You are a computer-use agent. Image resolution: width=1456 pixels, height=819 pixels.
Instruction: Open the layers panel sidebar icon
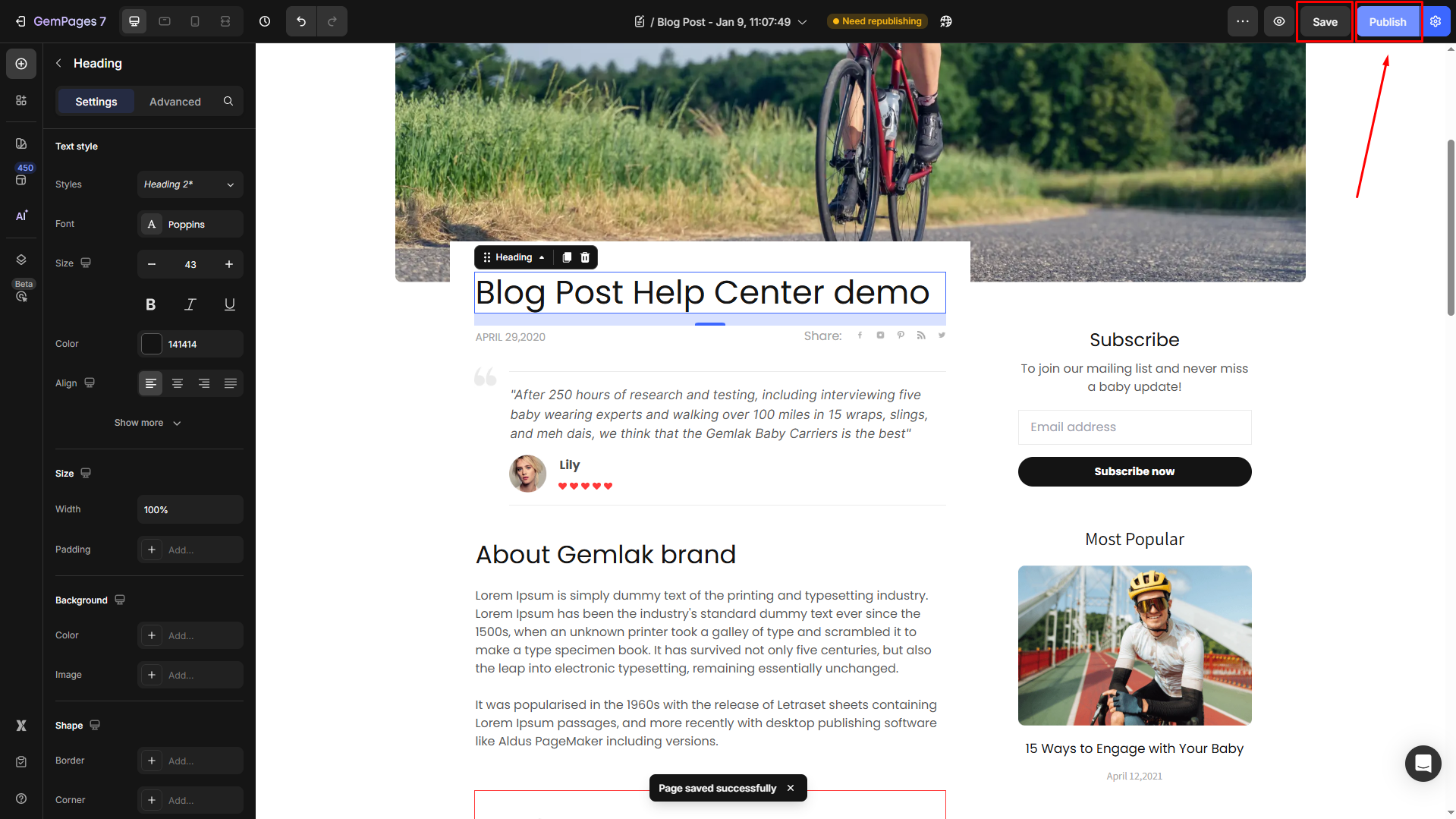pyautogui.click(x=21, y=260)
